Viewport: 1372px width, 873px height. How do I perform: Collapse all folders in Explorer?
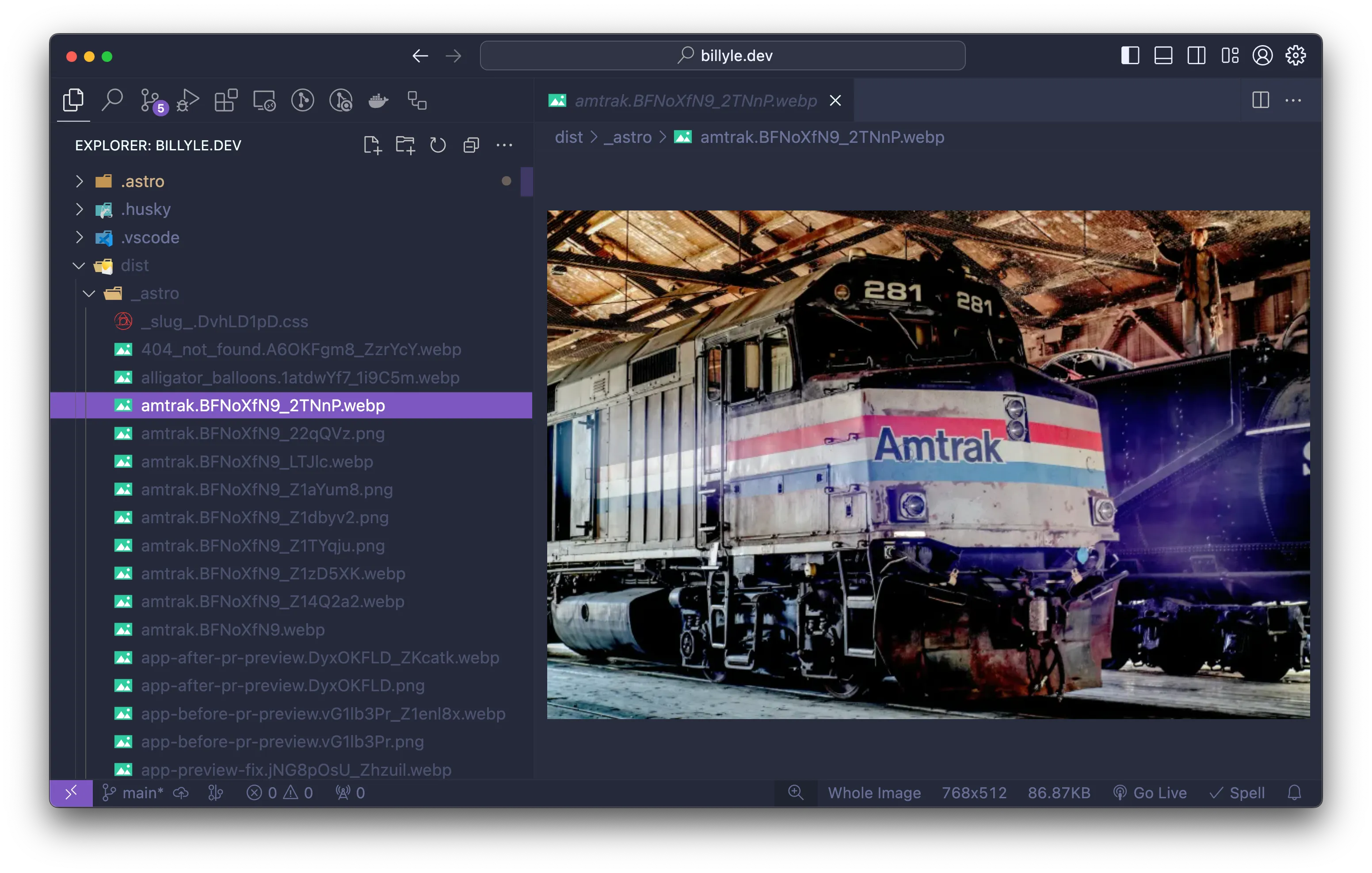(x=471, y=145)
